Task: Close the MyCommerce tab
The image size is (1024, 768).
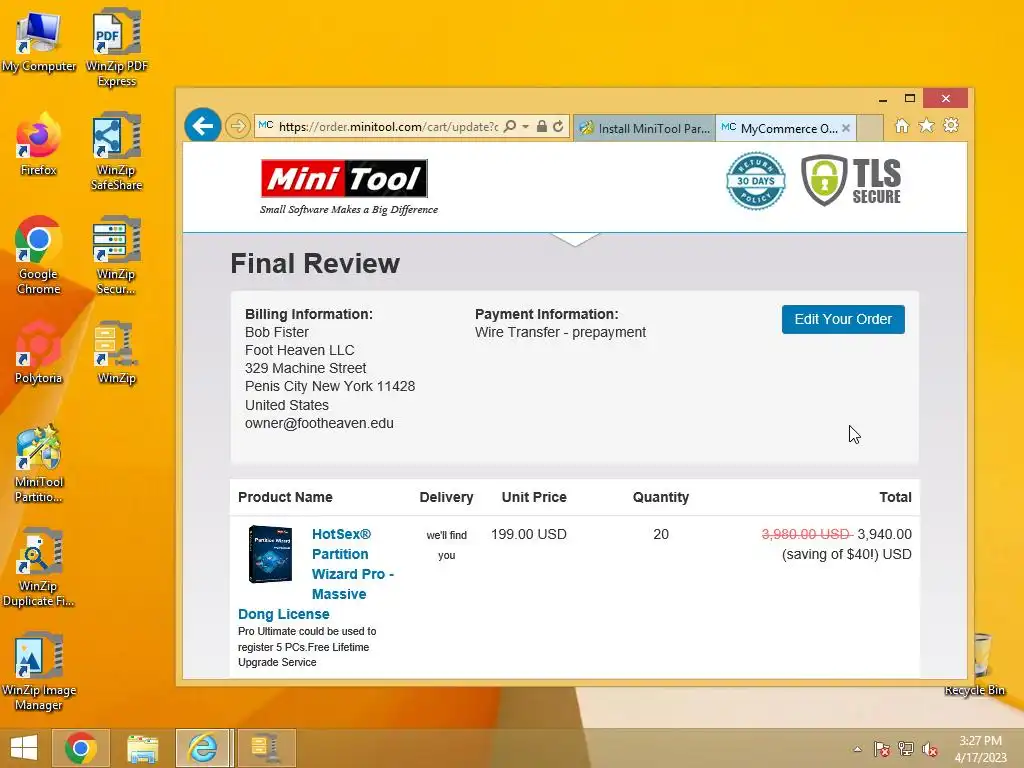Action: pos(846,128)
